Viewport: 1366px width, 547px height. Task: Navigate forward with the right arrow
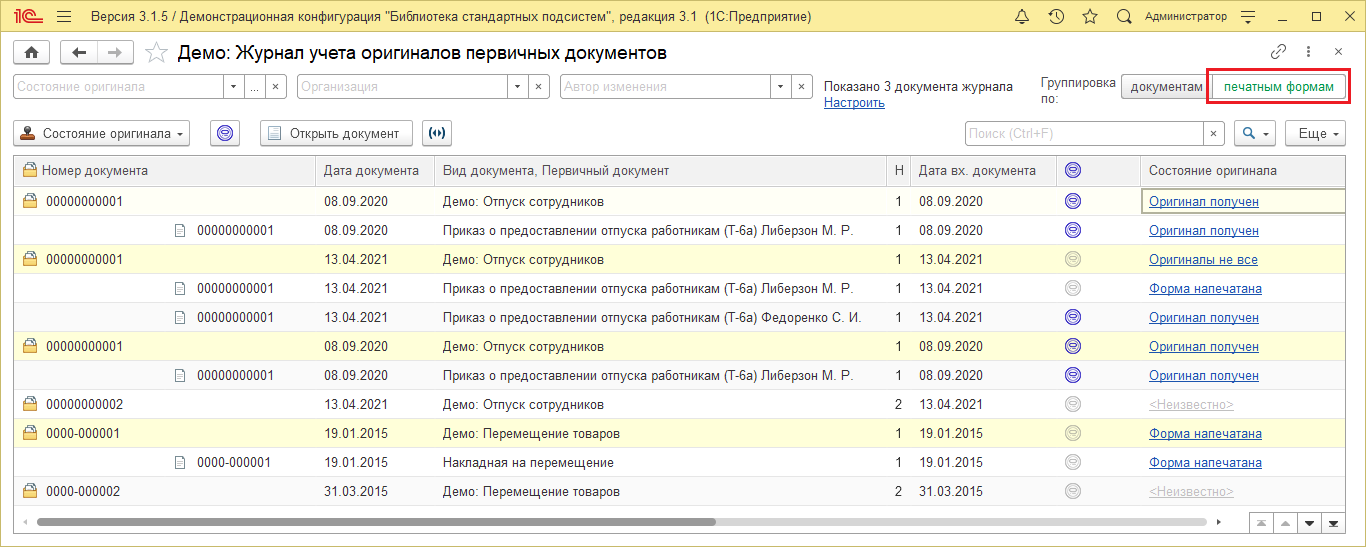pos(115,52)
